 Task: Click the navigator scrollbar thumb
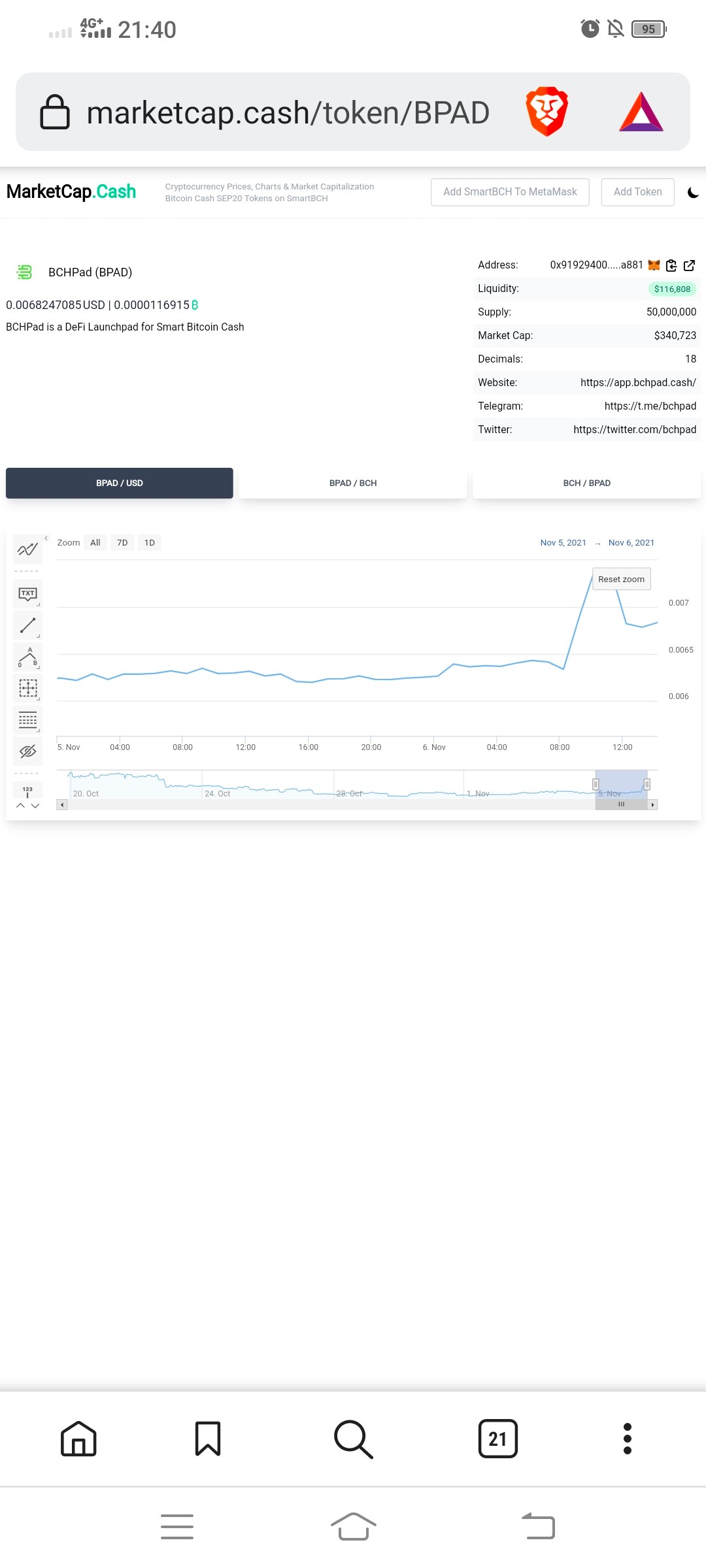[x=622, y=805]
